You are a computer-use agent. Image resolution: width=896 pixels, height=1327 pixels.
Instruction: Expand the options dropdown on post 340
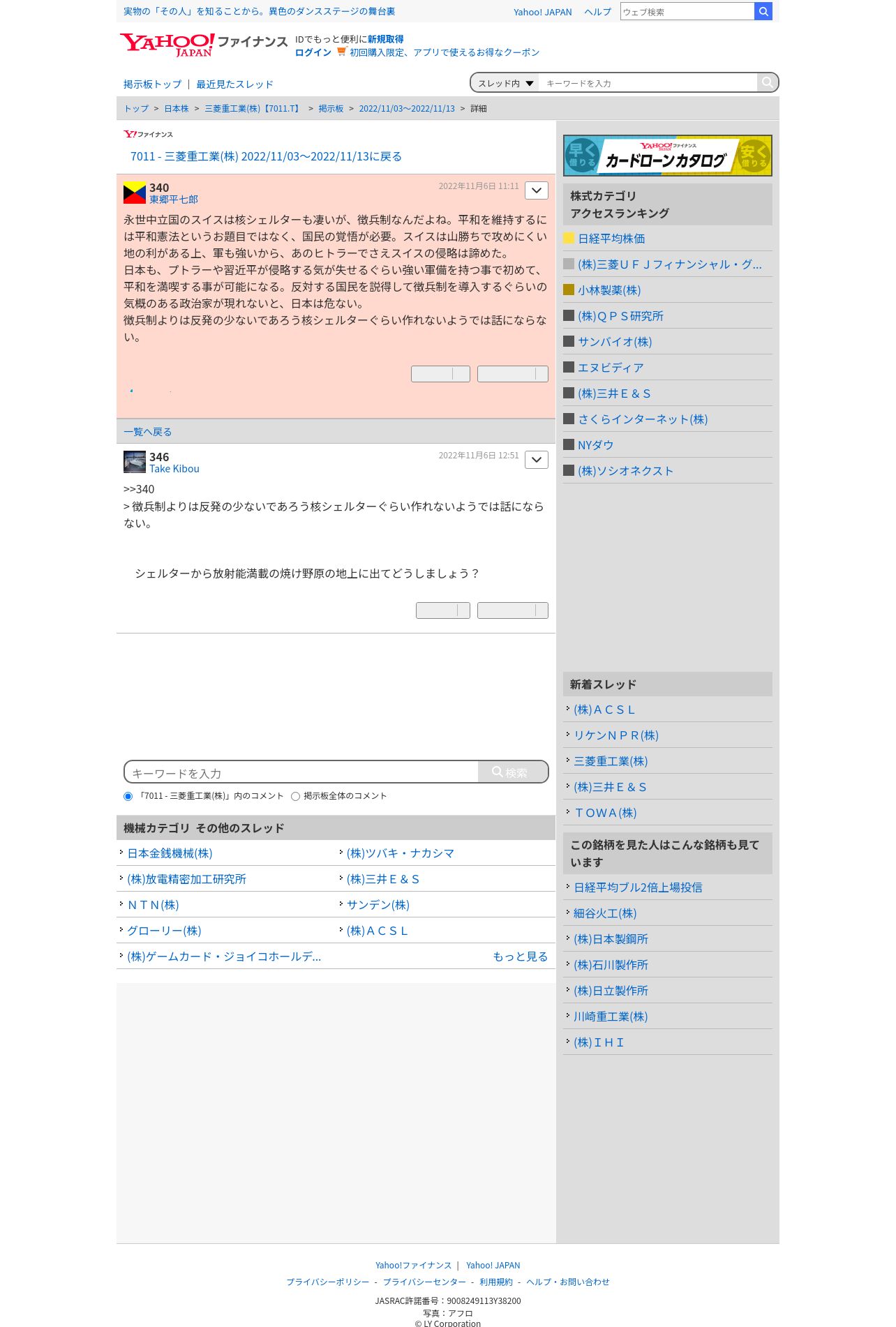pyautogui.click(x=537, y=190)
